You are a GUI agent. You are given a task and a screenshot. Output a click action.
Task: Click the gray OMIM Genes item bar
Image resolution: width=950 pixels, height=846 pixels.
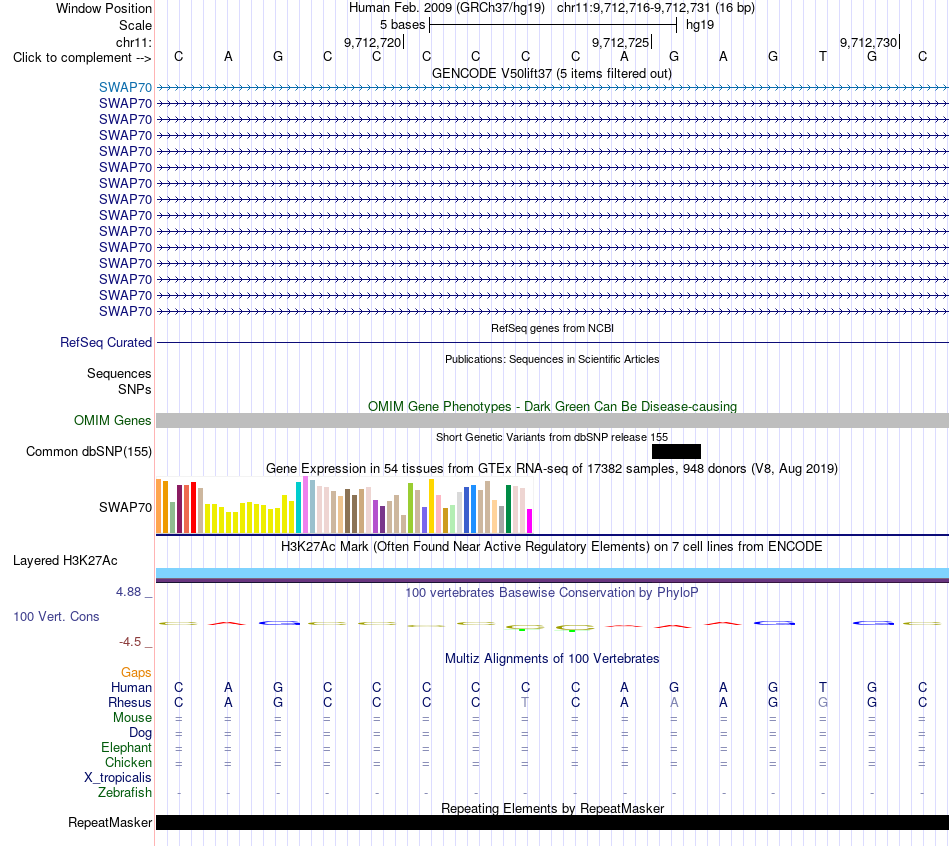pyautogui.click(x=552, y=421)
